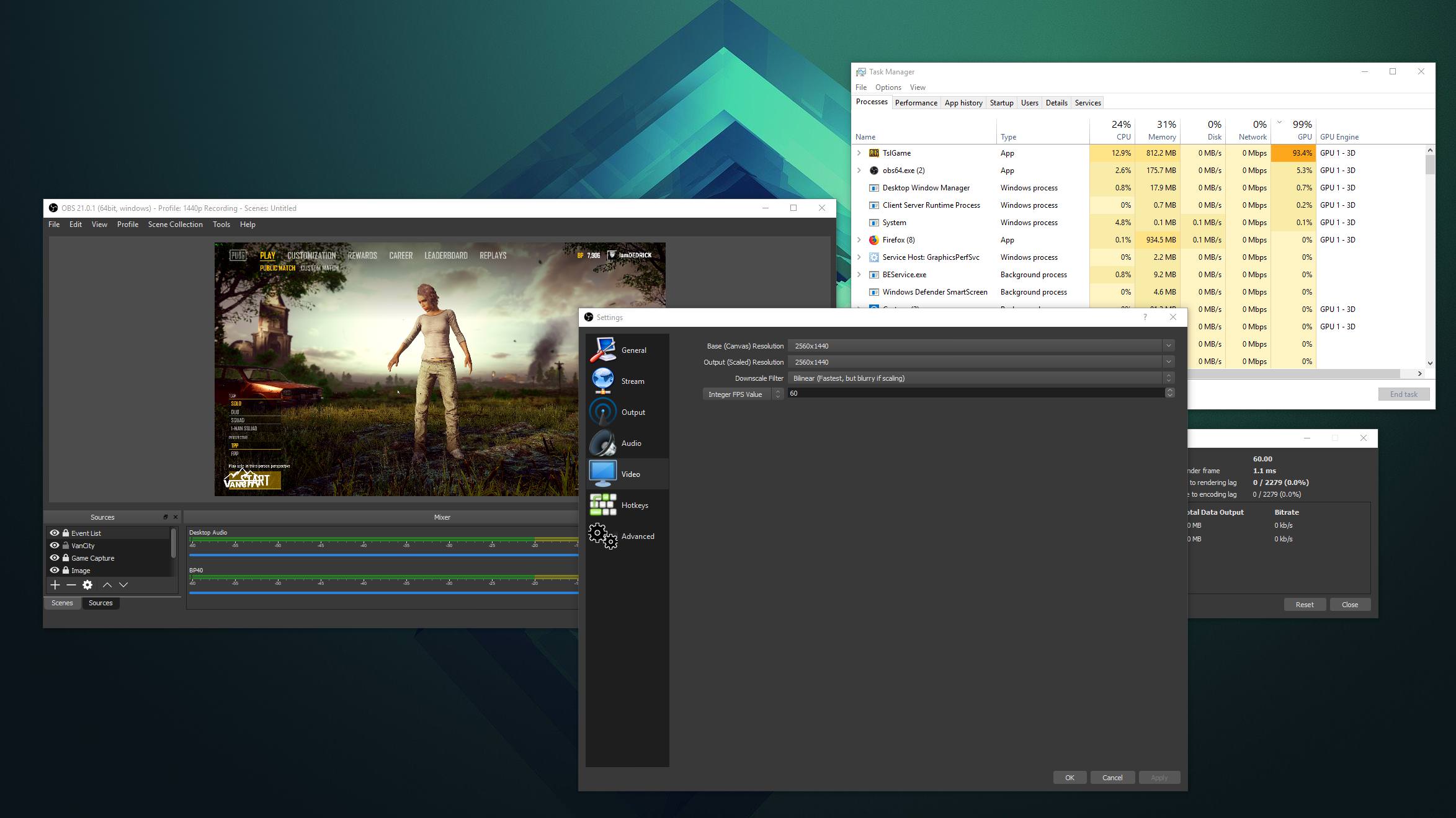Open Integer FPS Value type dropdown
The width and height of the screenshot is (1456, 818).
(743, 394)
